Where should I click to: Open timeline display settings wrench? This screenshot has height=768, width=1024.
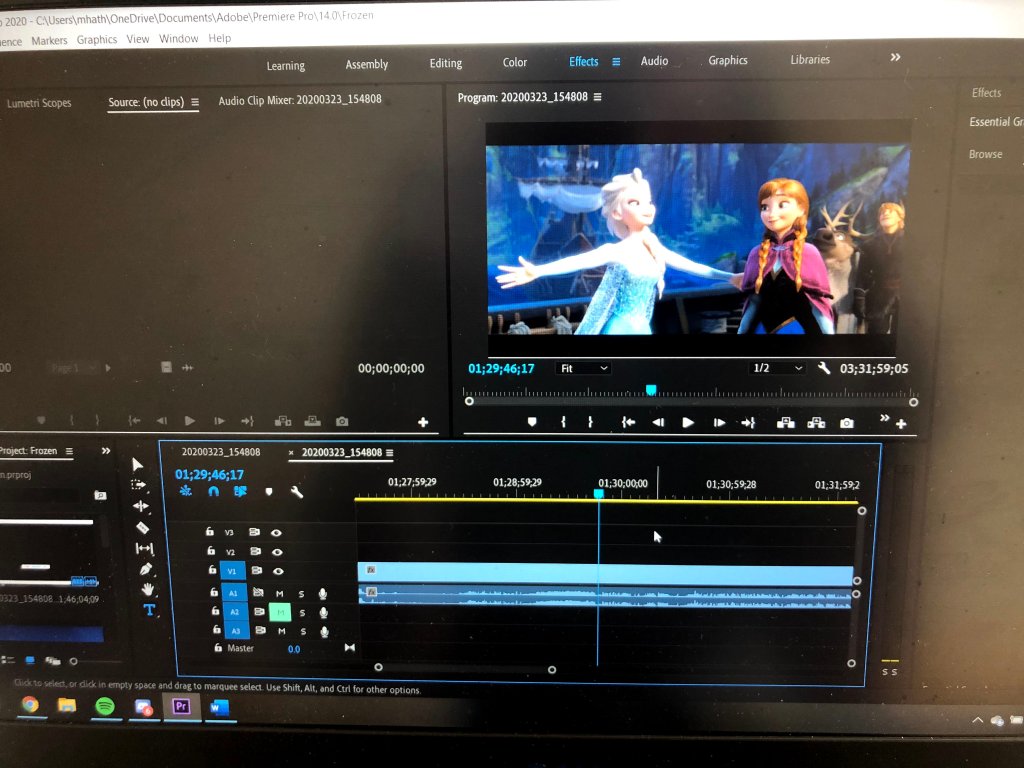pos(297,492)
